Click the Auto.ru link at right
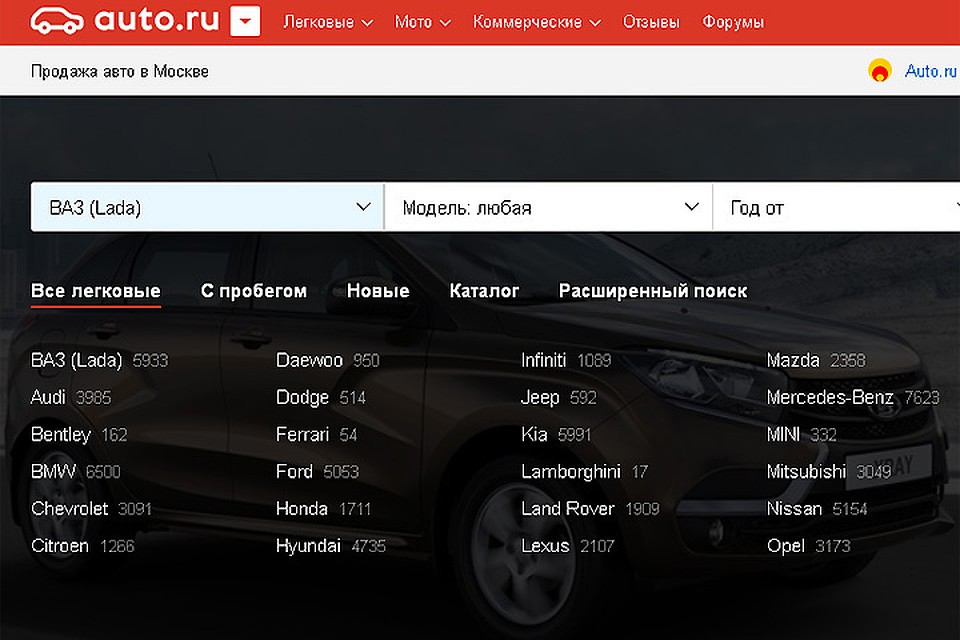960x640 pixels. 931,71
